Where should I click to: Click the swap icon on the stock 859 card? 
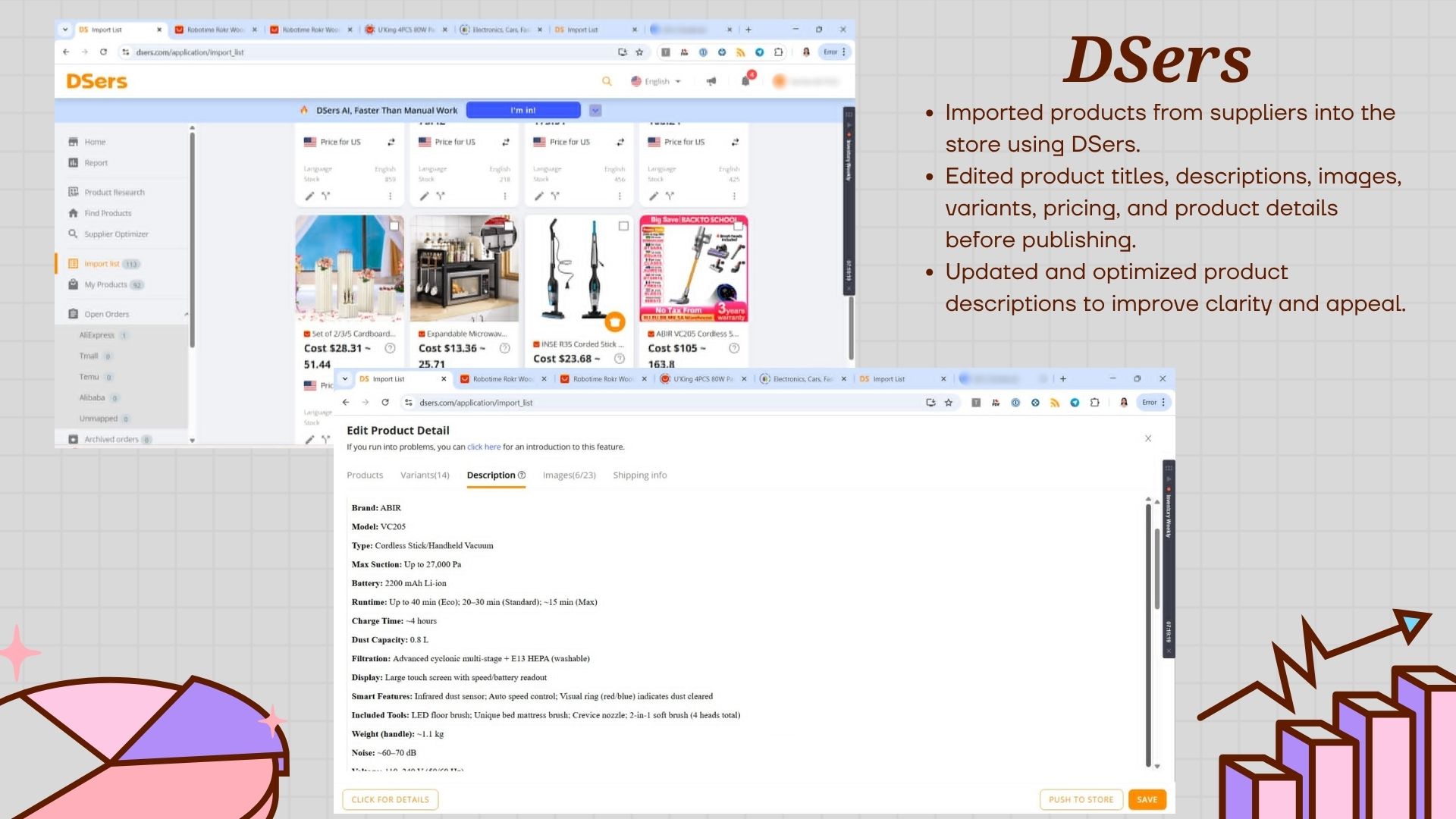(391, 142)
